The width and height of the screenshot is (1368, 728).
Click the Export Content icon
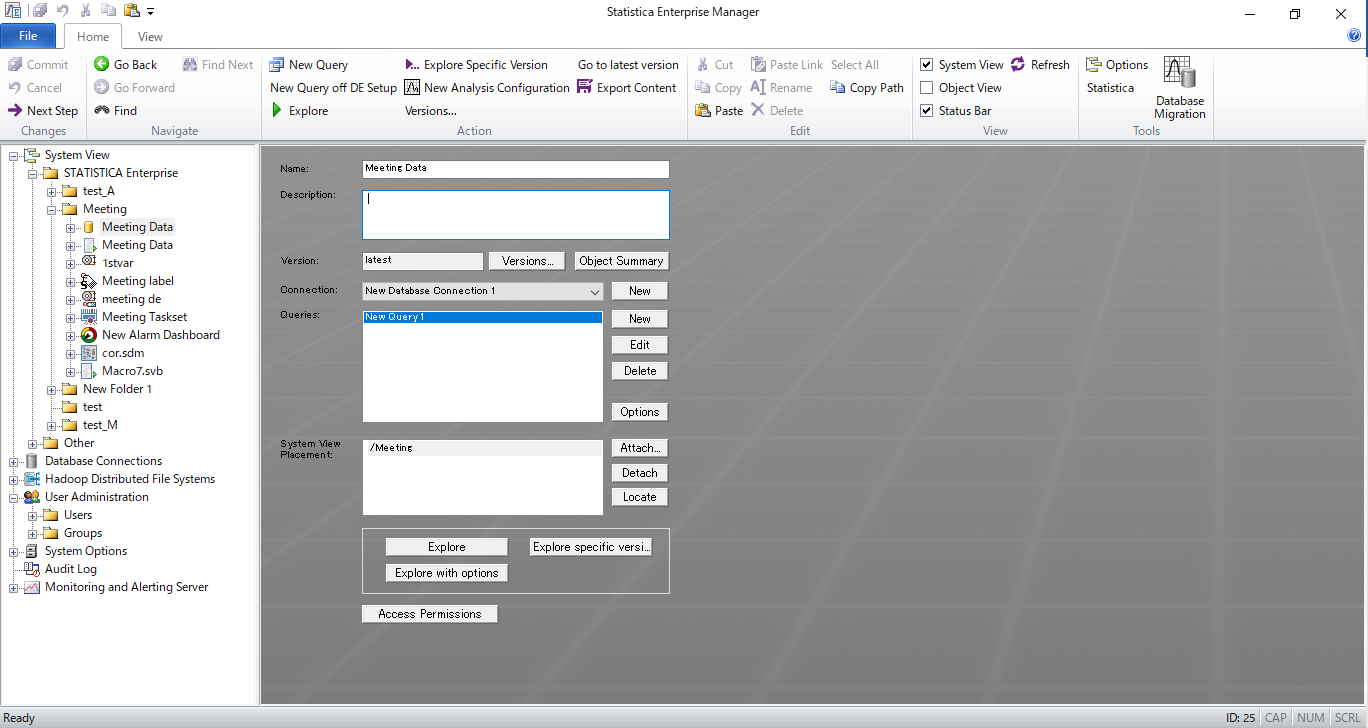click(585, 87)
